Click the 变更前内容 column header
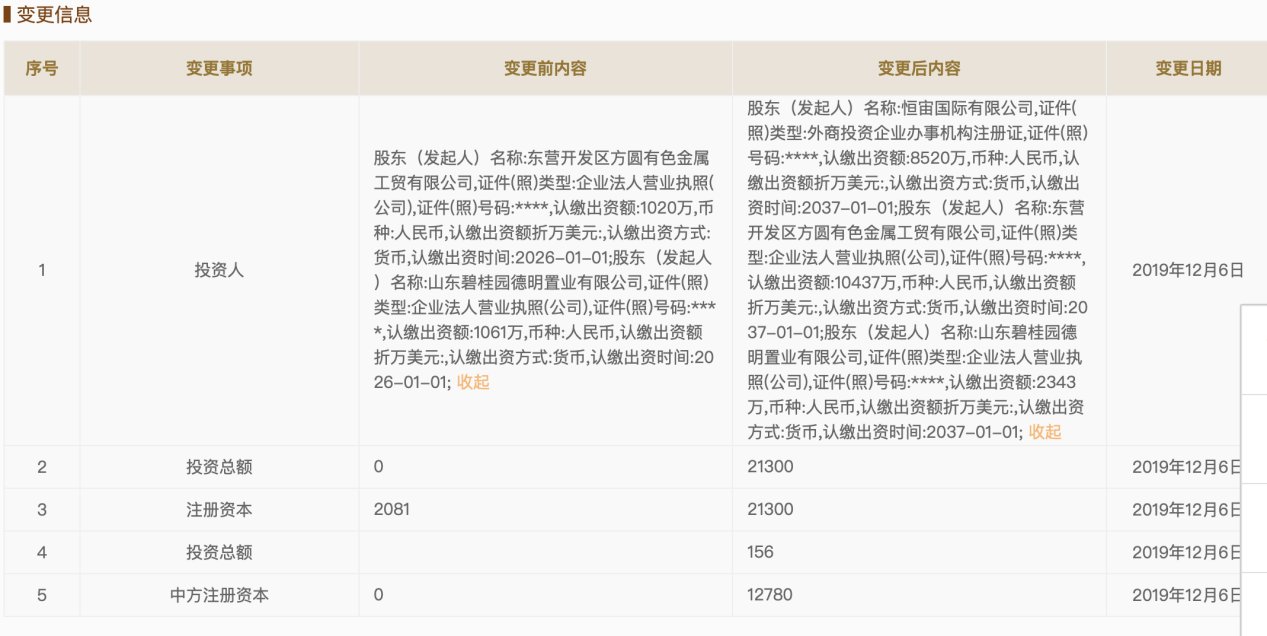 tap(545, 69)
